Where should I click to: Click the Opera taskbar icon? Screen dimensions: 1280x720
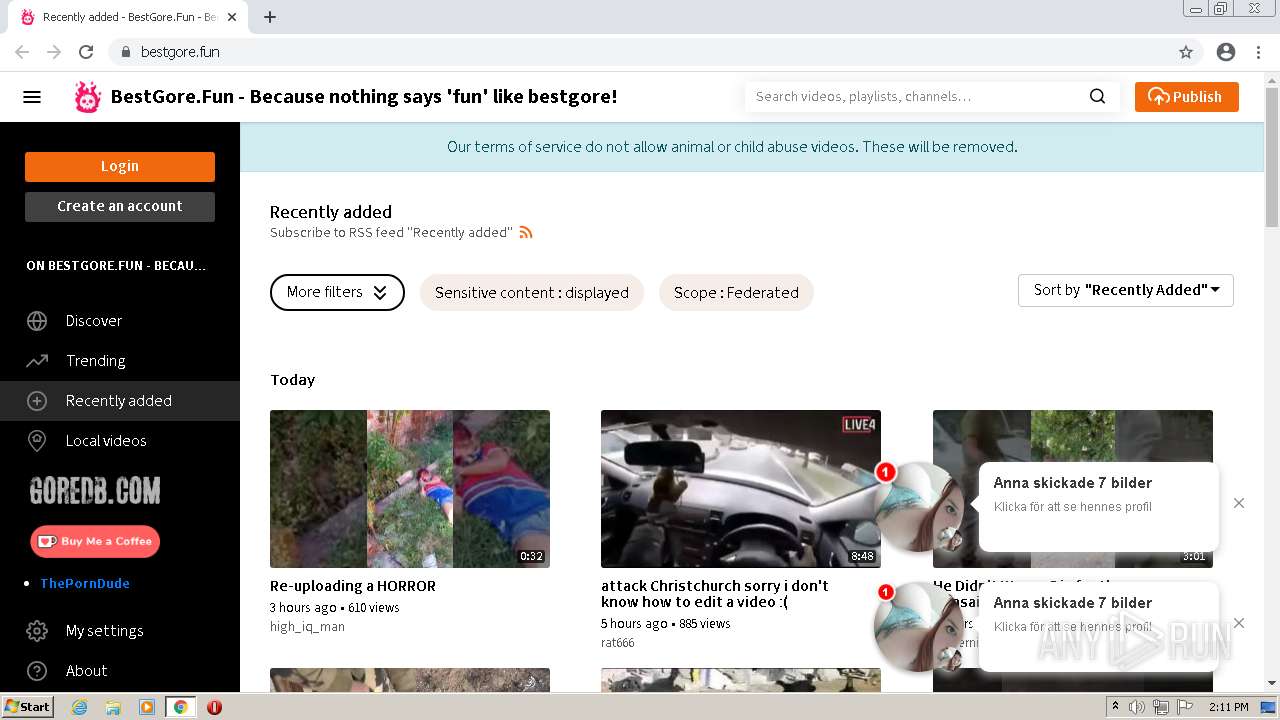214,707
